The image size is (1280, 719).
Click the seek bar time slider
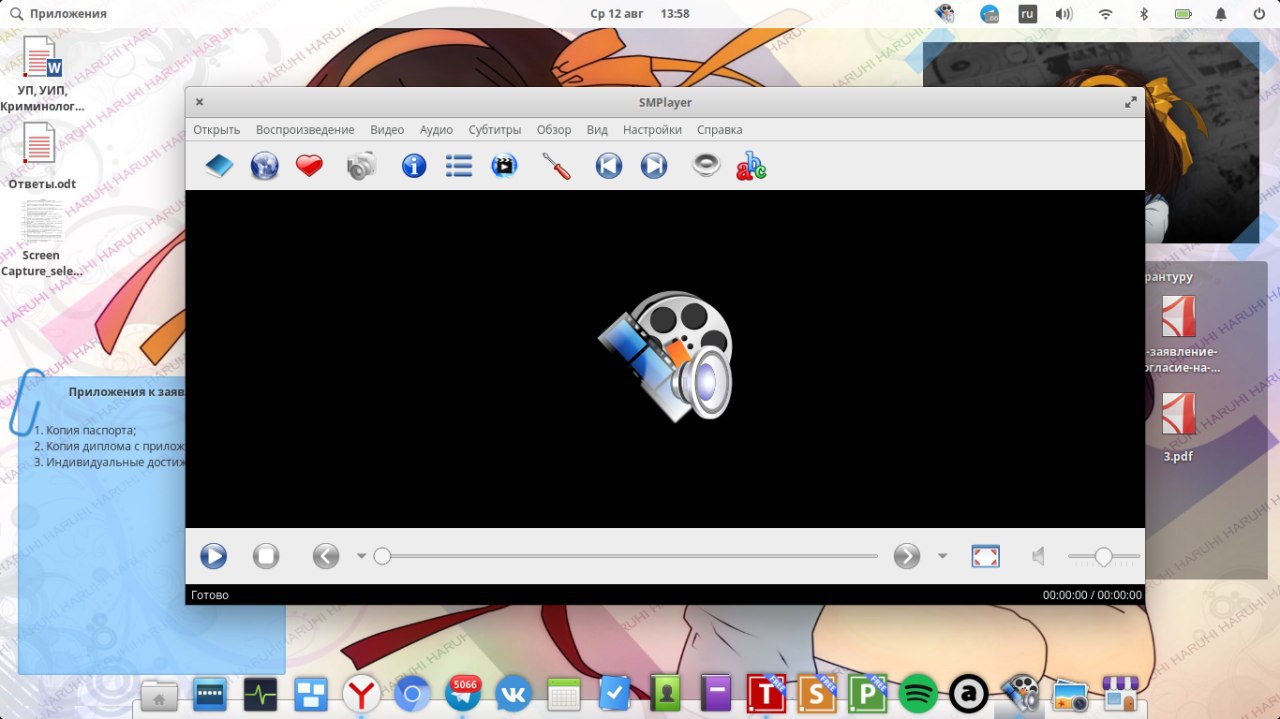tap(626, 556)
